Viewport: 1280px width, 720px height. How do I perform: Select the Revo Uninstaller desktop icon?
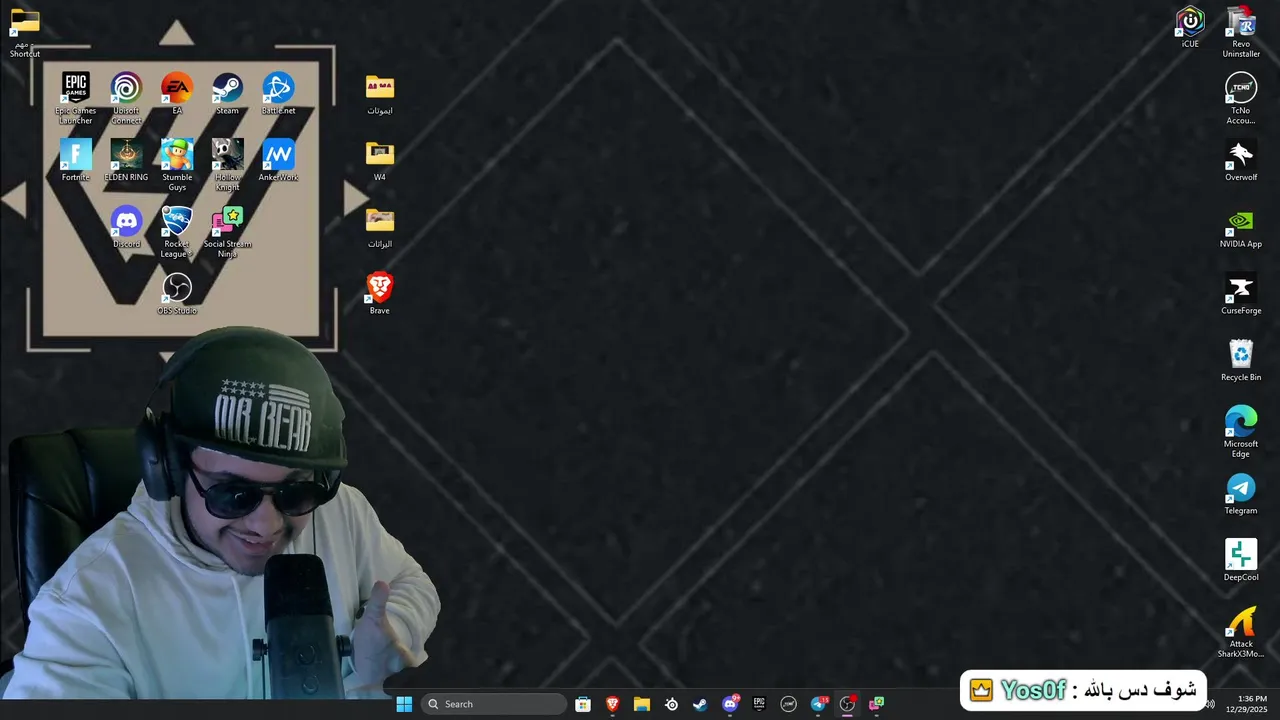pos(1241,32)
